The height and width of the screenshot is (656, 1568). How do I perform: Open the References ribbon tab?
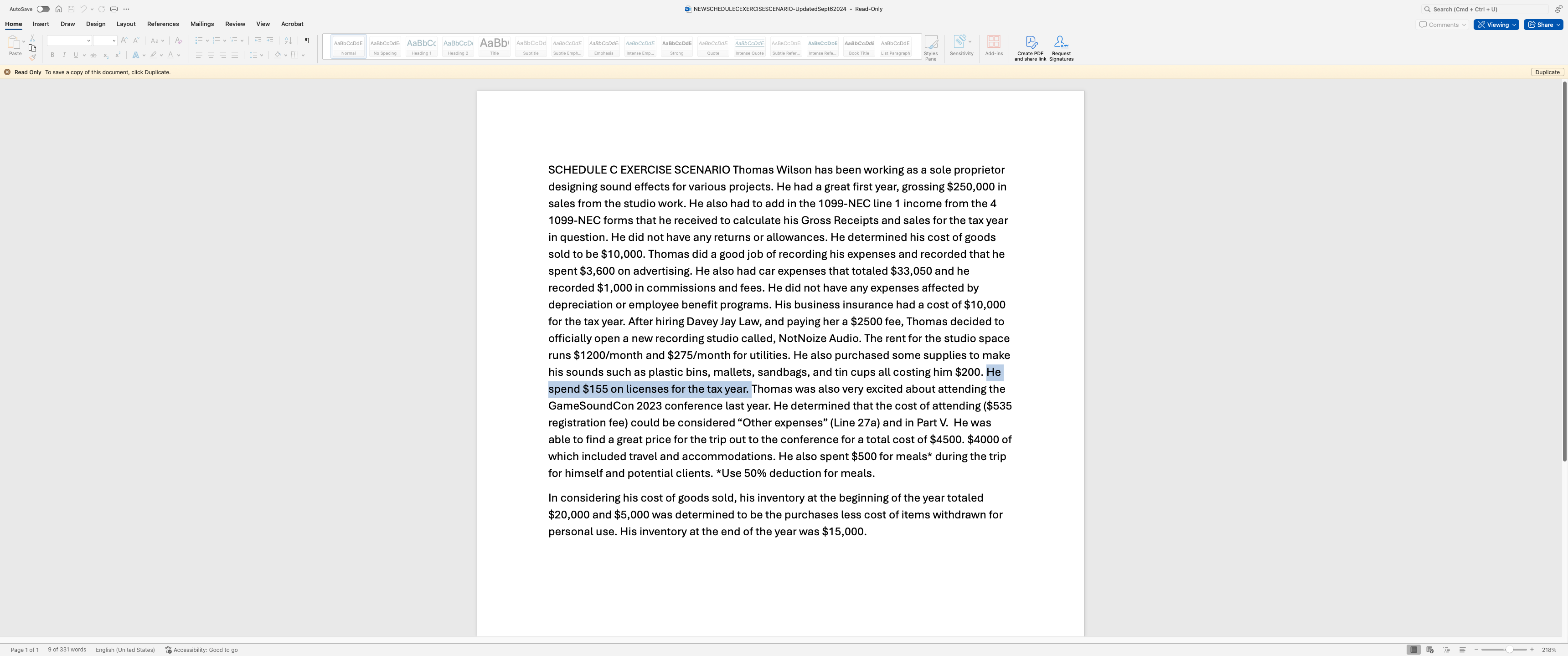(163, 24)
